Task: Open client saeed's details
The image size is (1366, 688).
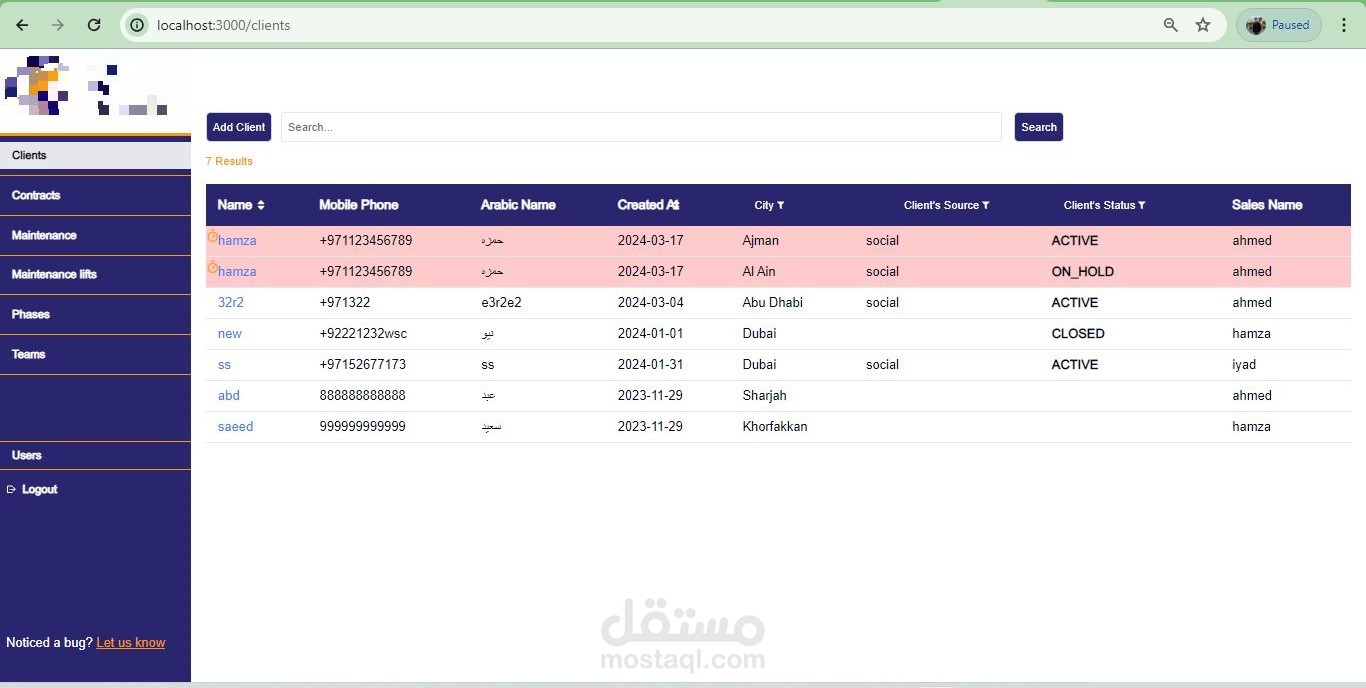Action: (235, 426)
